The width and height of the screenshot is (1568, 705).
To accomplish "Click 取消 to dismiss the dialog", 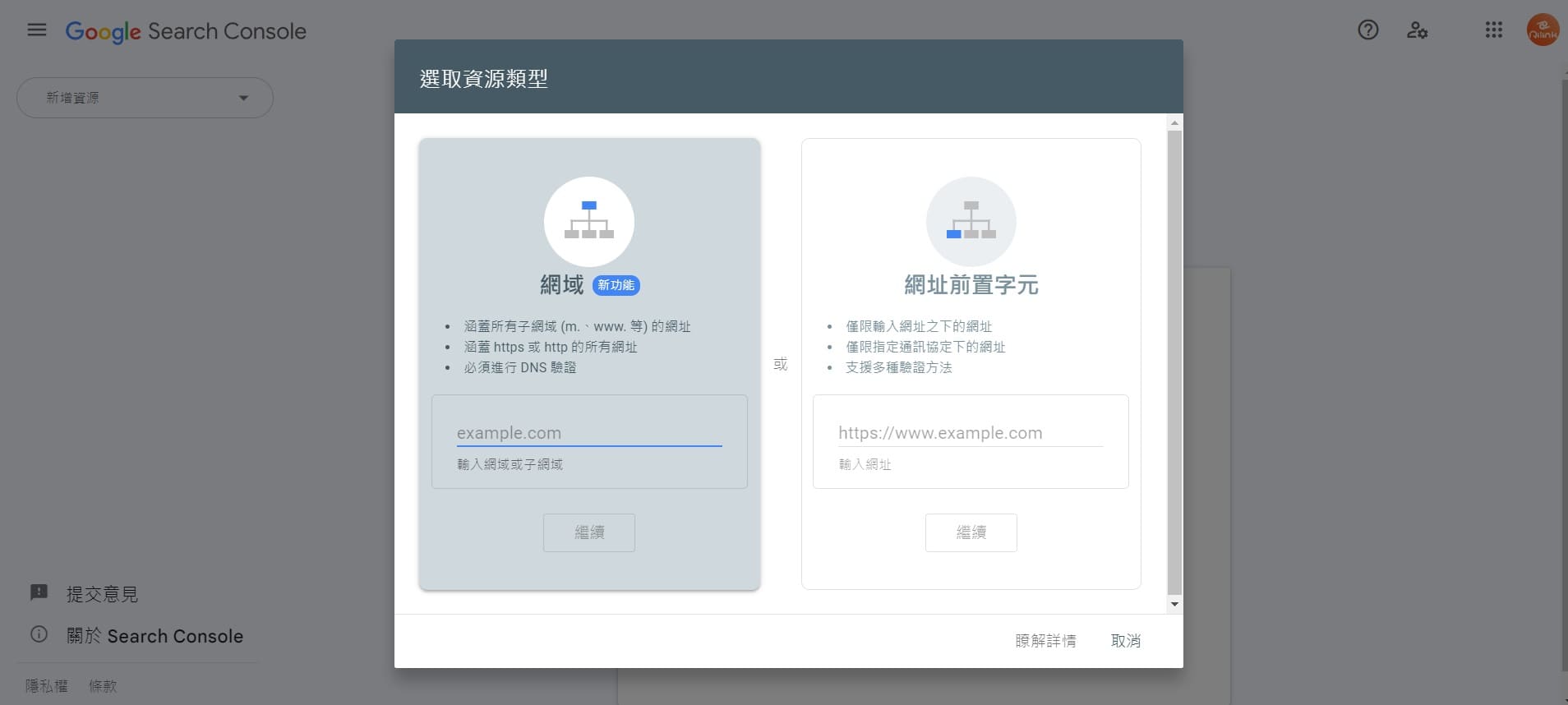I will pos(1126,641).
